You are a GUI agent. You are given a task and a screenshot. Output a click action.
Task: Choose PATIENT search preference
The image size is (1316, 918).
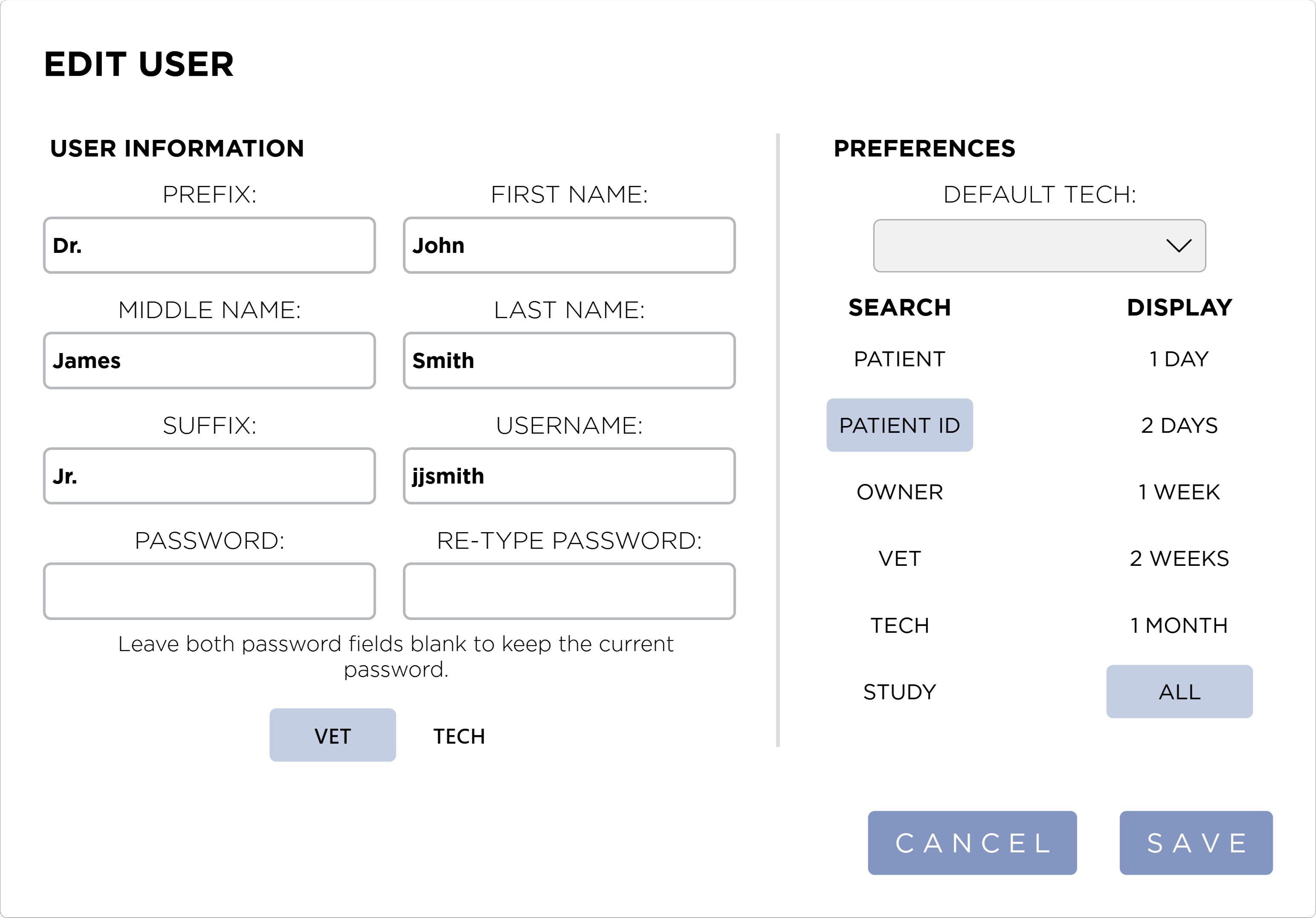[899, 359]
